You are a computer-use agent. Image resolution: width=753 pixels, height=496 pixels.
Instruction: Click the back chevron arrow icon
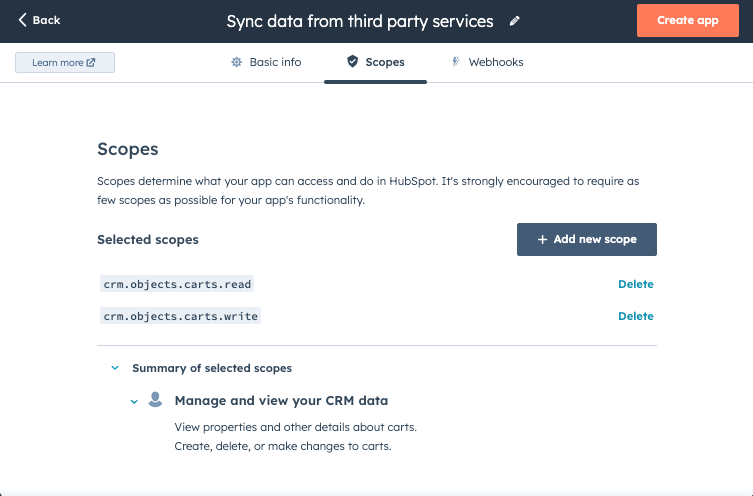[22, 20]
